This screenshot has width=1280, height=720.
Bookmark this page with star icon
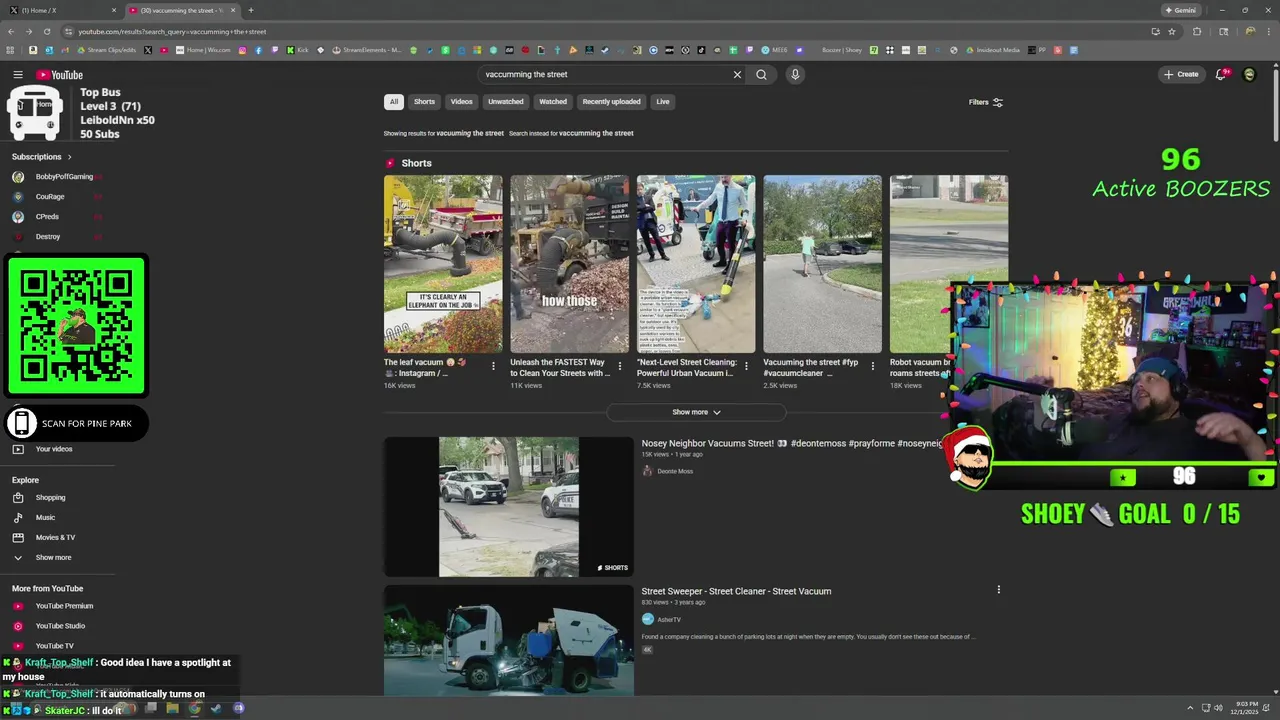coord(1172,31)
